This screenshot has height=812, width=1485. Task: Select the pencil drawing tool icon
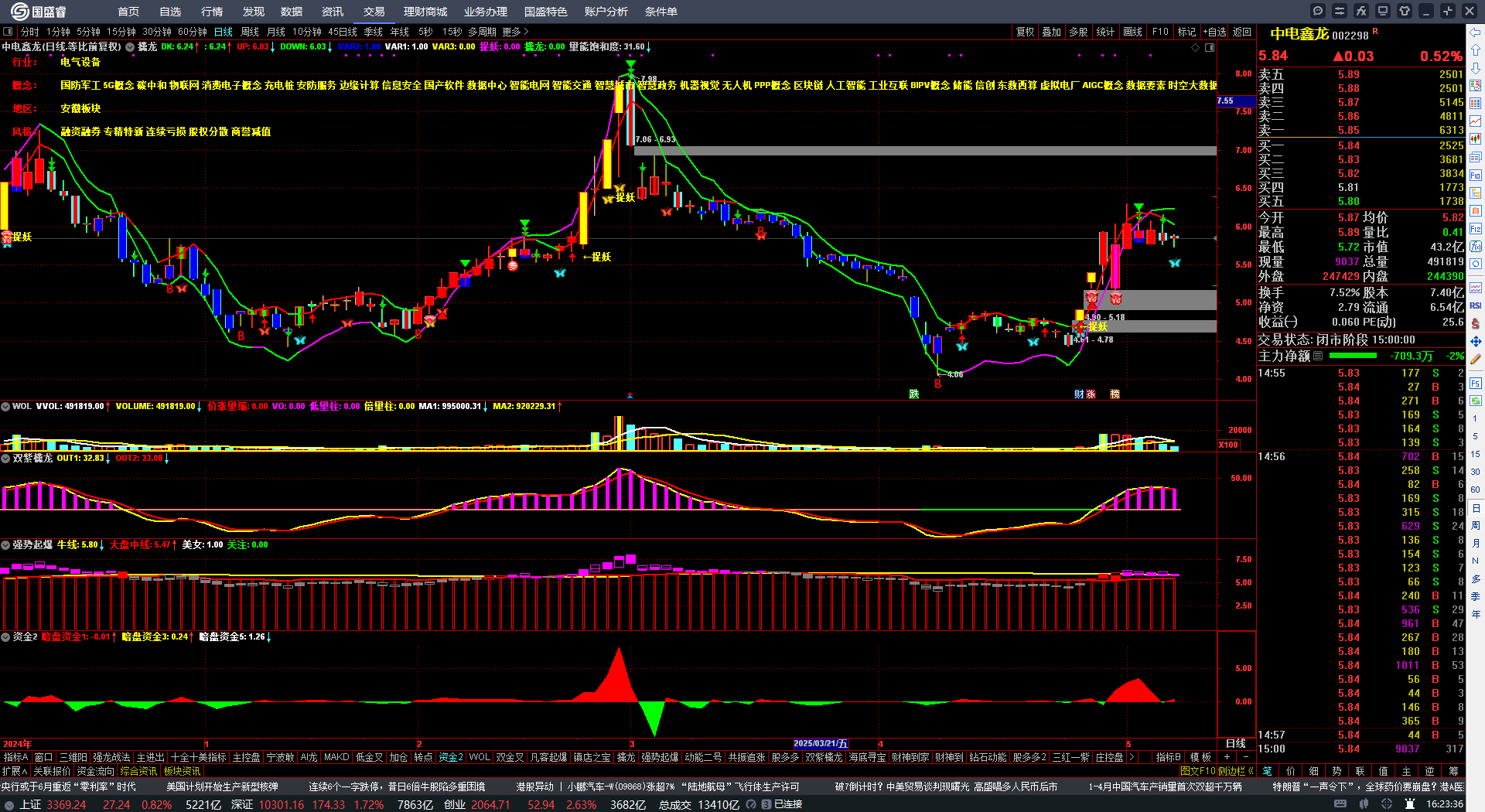tap(1476, 360)
